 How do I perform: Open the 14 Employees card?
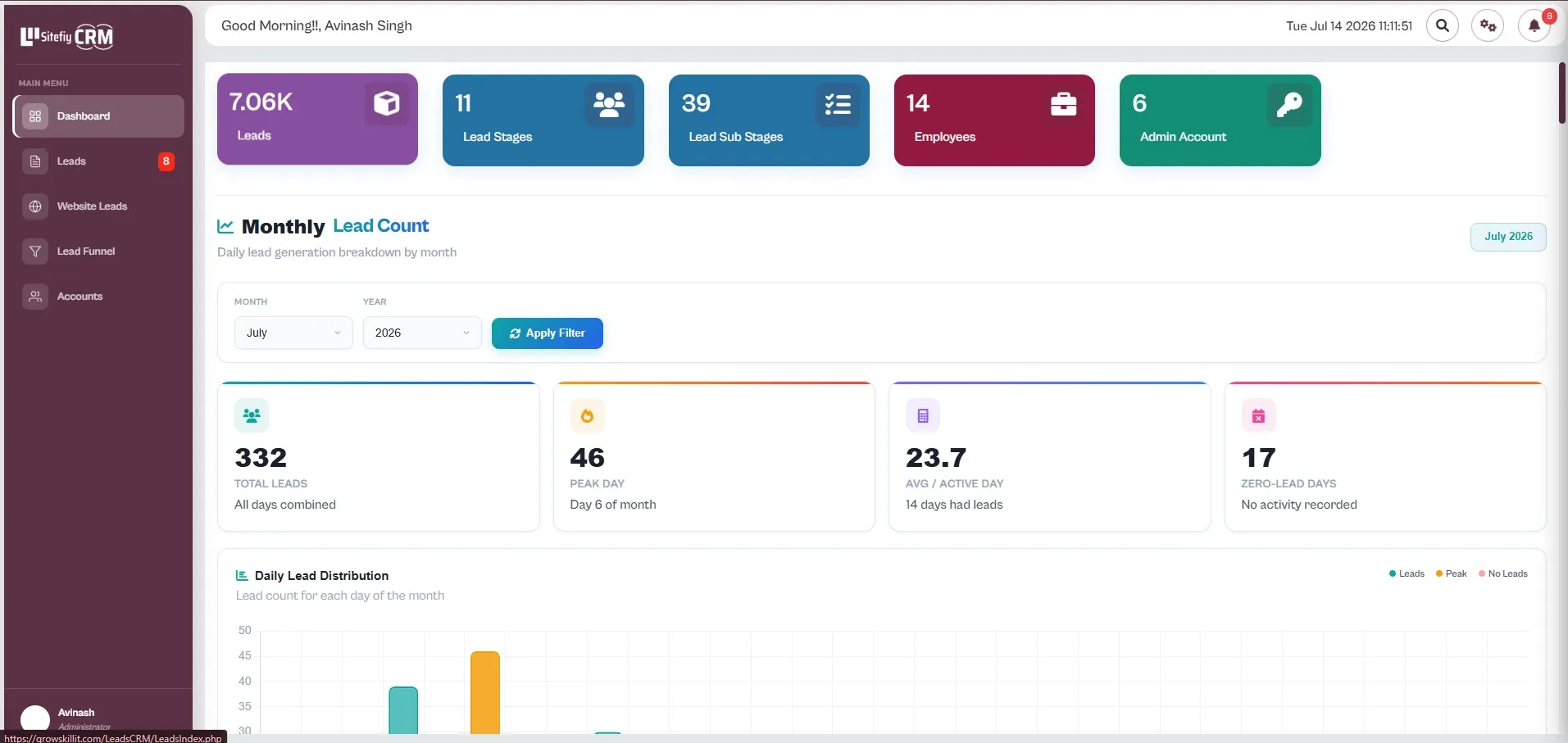pyautogui.click(x=994, y=120)
